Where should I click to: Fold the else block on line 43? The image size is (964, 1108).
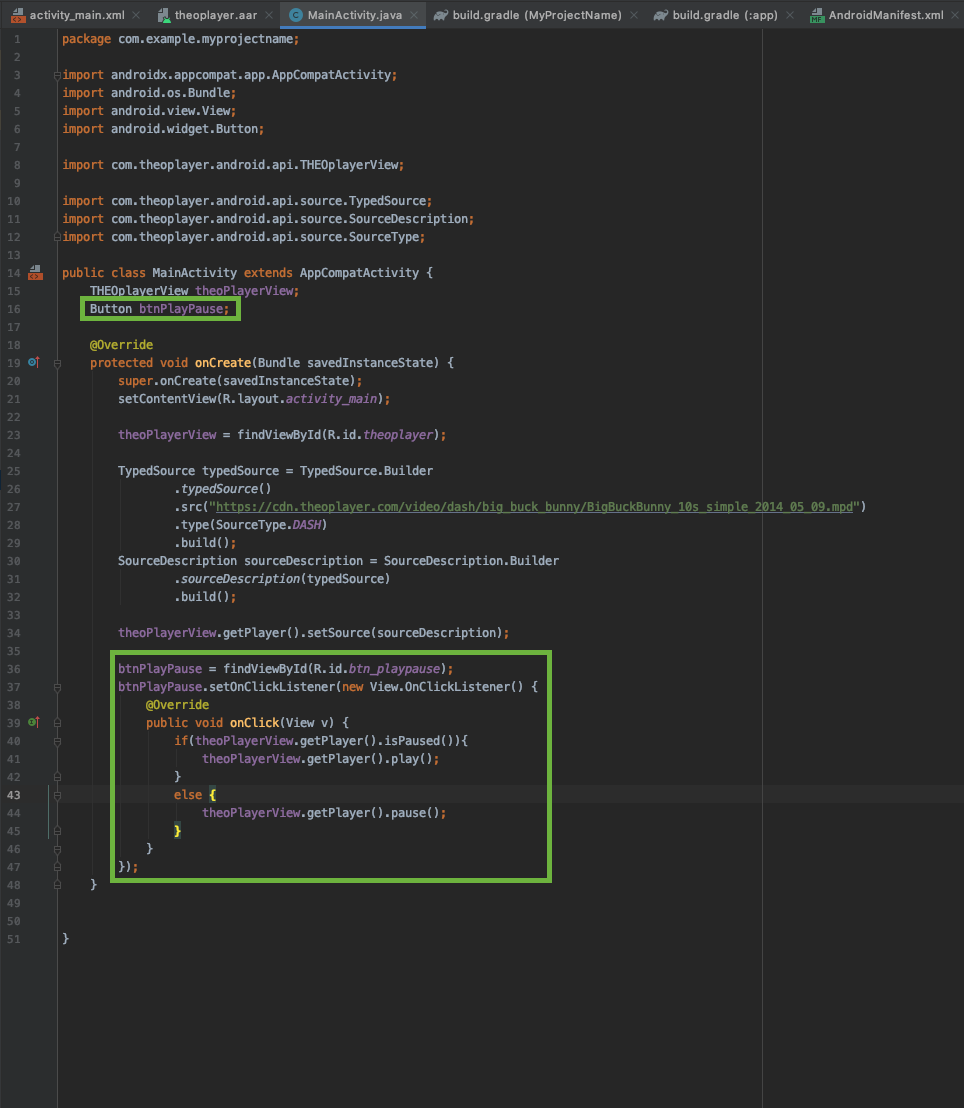pos(57,795)
